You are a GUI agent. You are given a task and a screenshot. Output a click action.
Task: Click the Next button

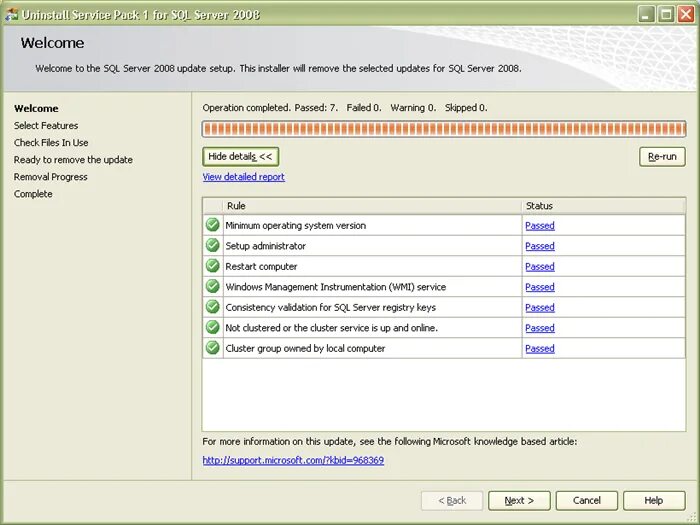519,501
